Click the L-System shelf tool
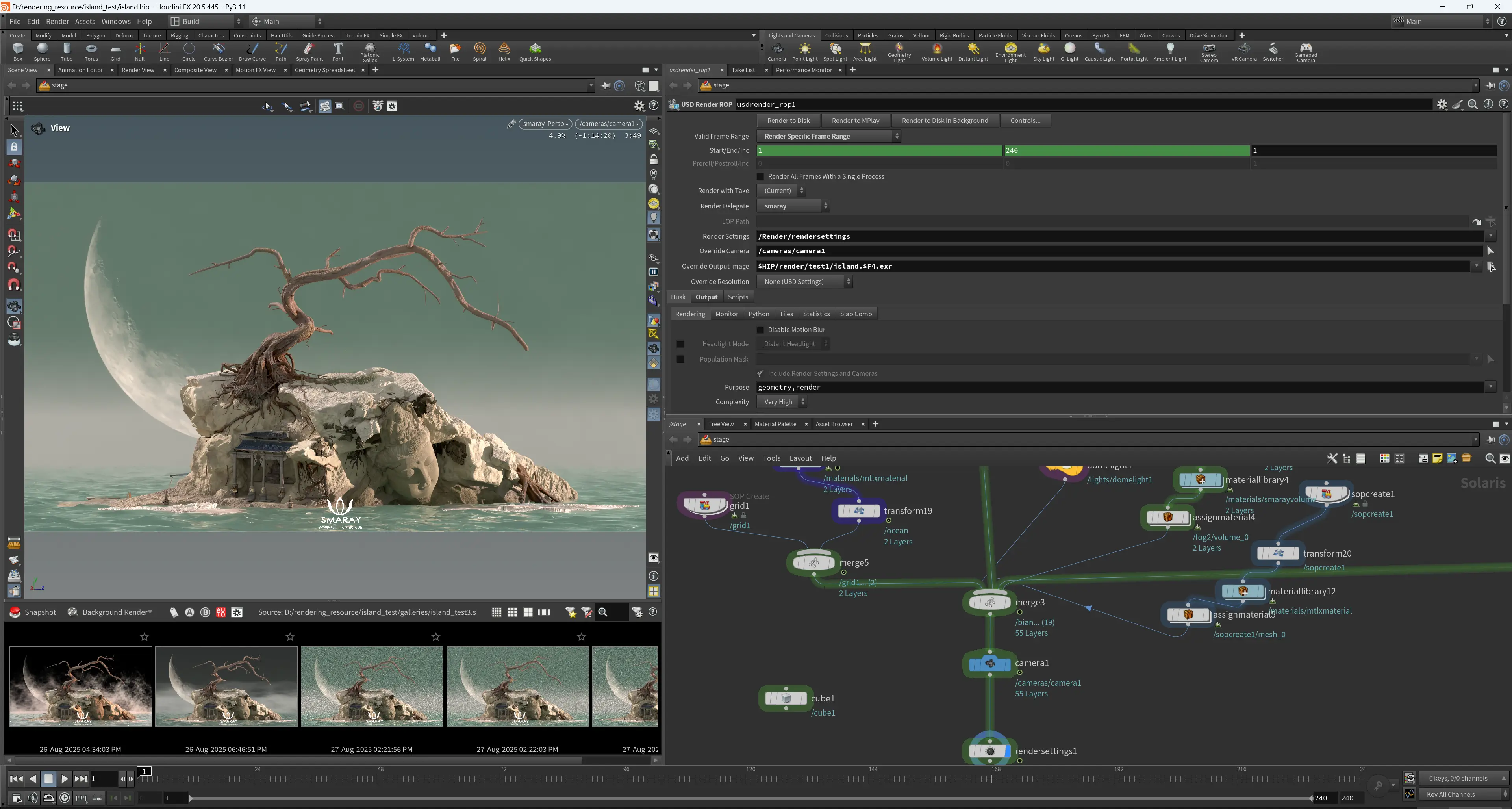The height and width of the screenshot is (809, 1512). point(403,51)
